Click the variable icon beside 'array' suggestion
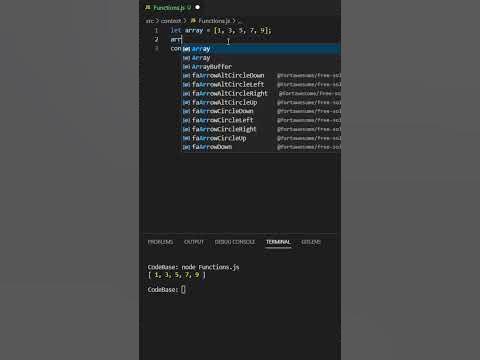 [x=186, y=49]
